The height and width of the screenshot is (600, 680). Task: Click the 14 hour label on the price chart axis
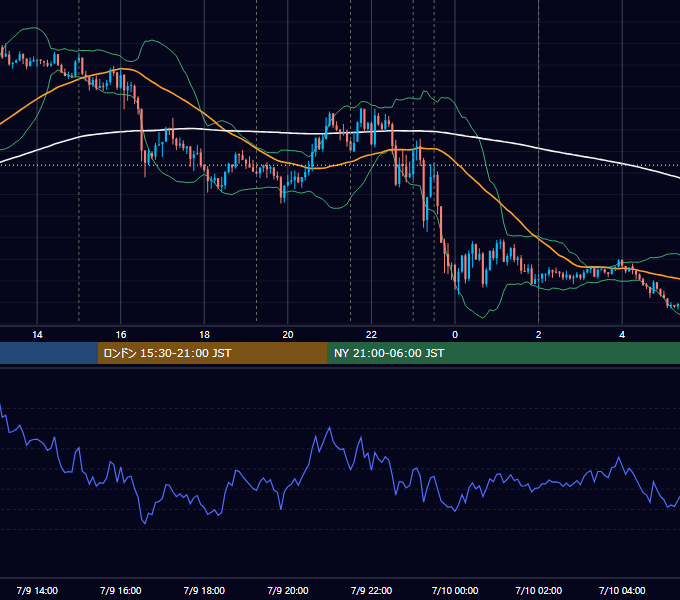(x=37, y=335)
